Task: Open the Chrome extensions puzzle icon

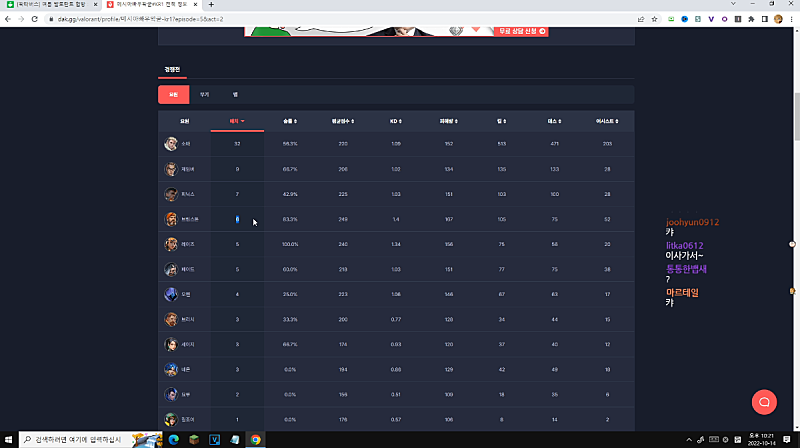Action: (x=751, y=19)
